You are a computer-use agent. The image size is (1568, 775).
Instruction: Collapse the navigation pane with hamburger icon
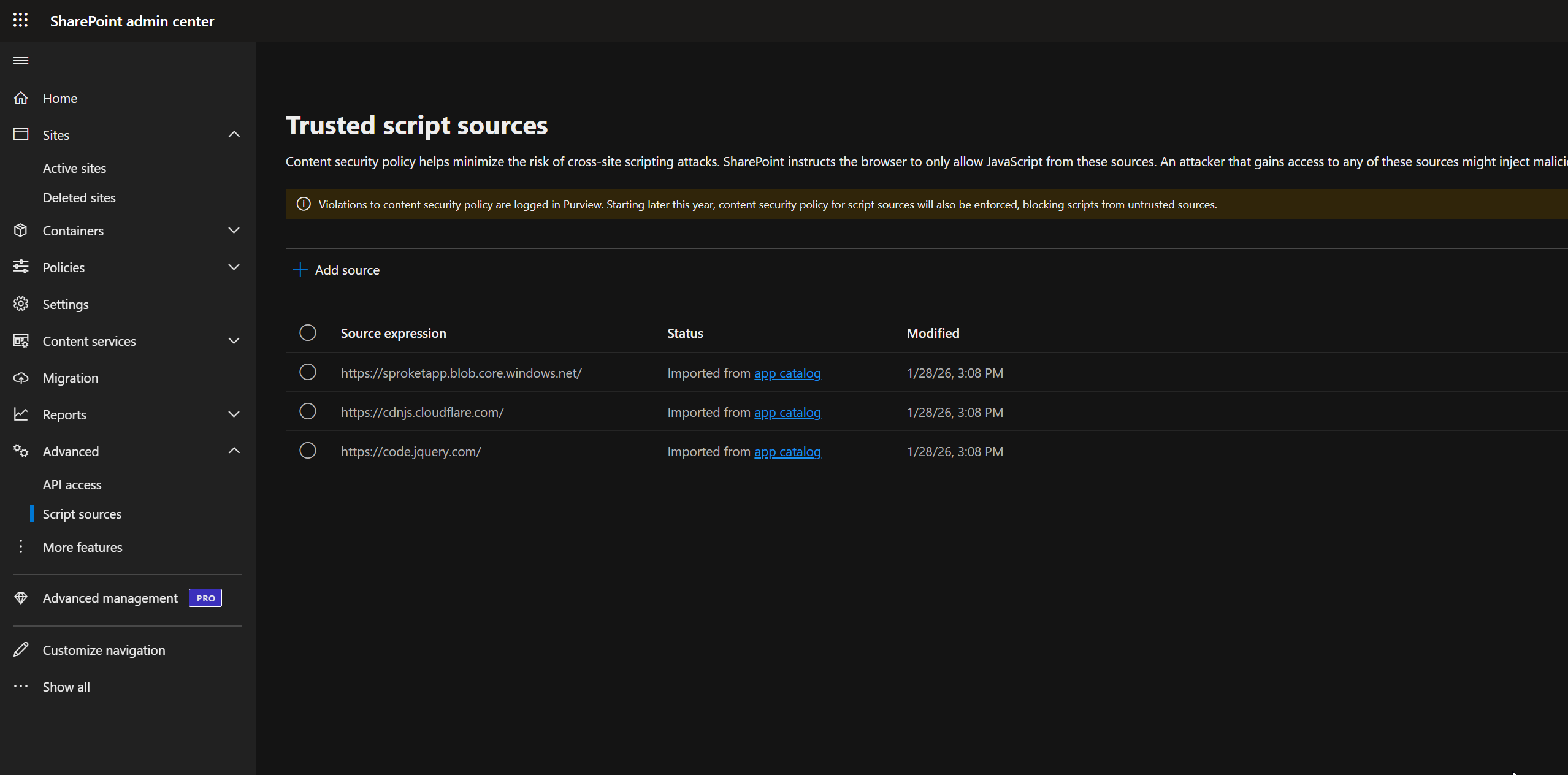pyautogui.click(x=20, y=59)
